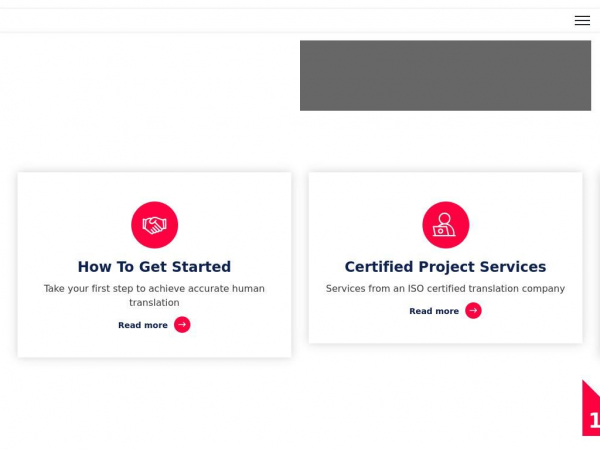Viewport: 600px width, 450px height.
Task: Open the hamburger navigation menu
Action: pyautogui.click(x=582, y=20)
